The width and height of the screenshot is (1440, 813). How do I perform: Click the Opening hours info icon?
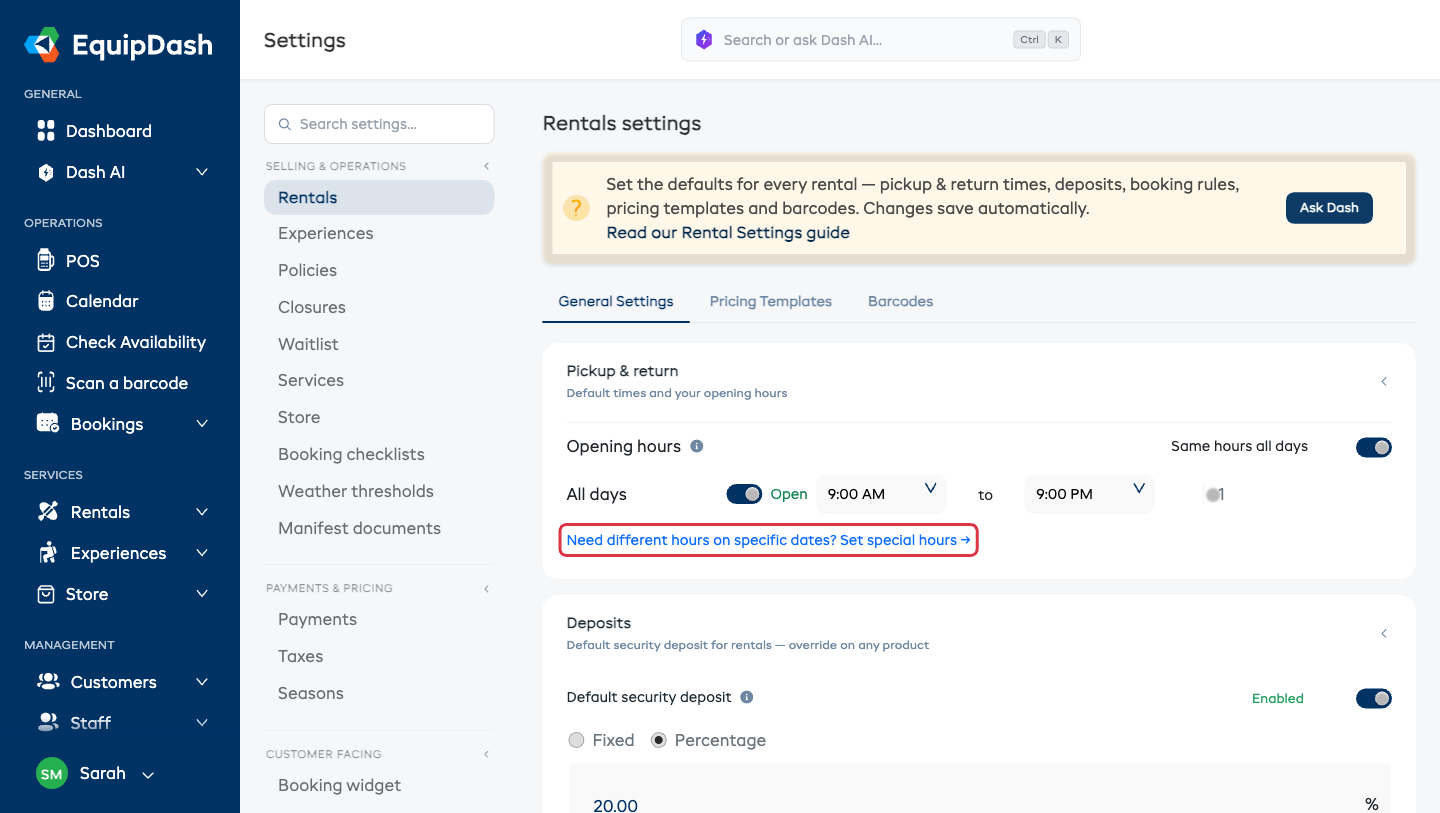697,446
